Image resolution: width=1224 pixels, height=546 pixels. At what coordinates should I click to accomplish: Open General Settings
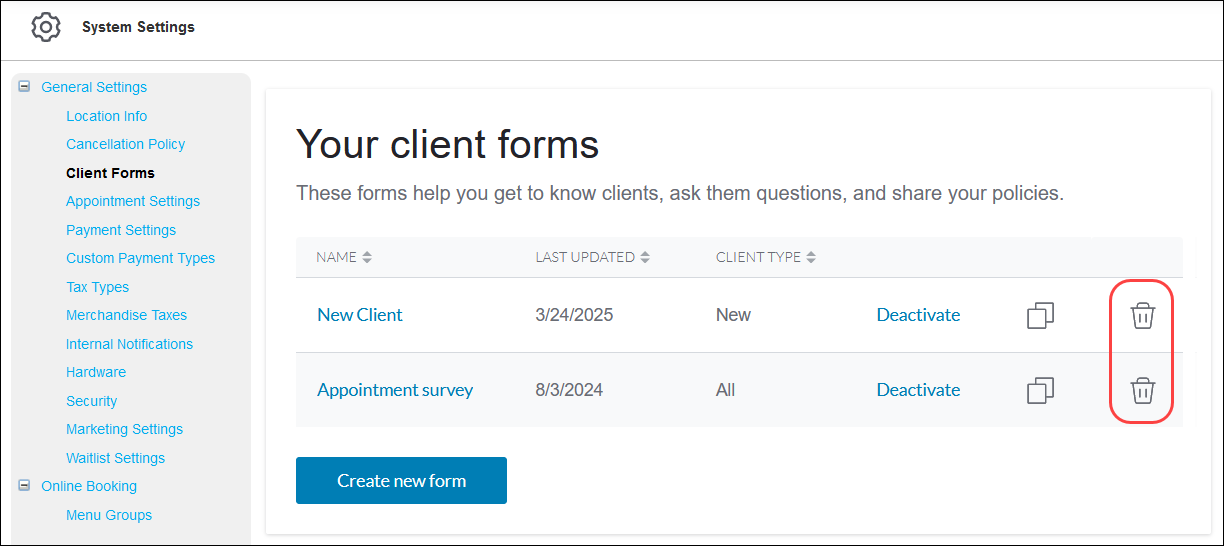94,87
